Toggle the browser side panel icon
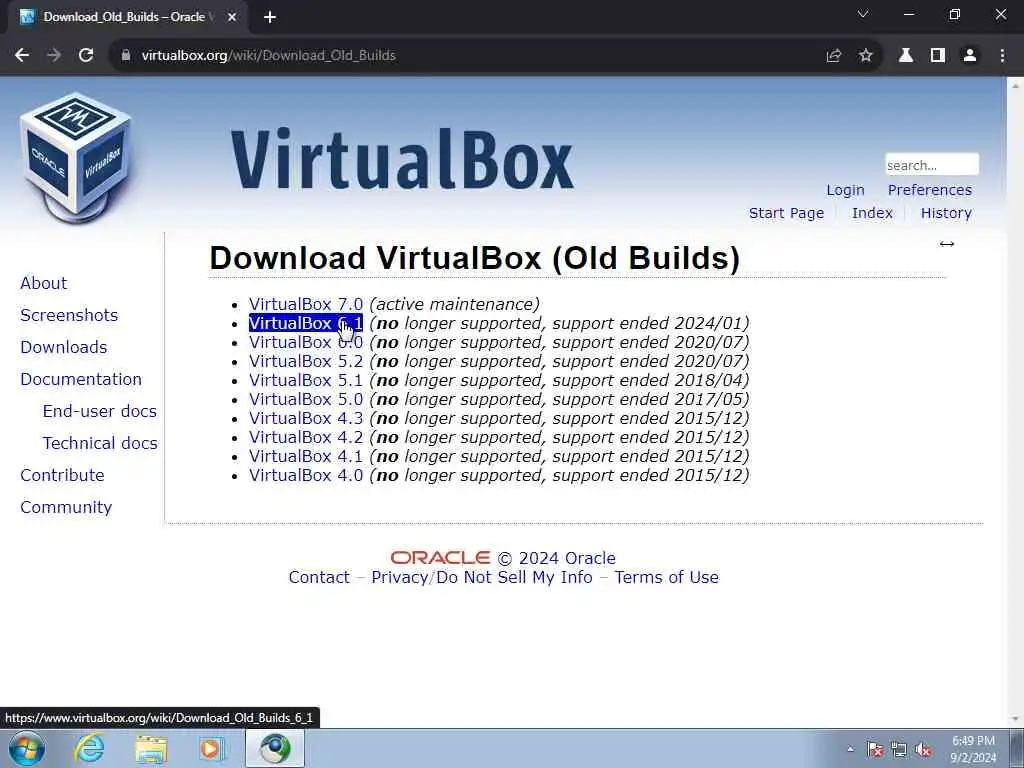Screen dimensions: 1024x768 [938, 56]
